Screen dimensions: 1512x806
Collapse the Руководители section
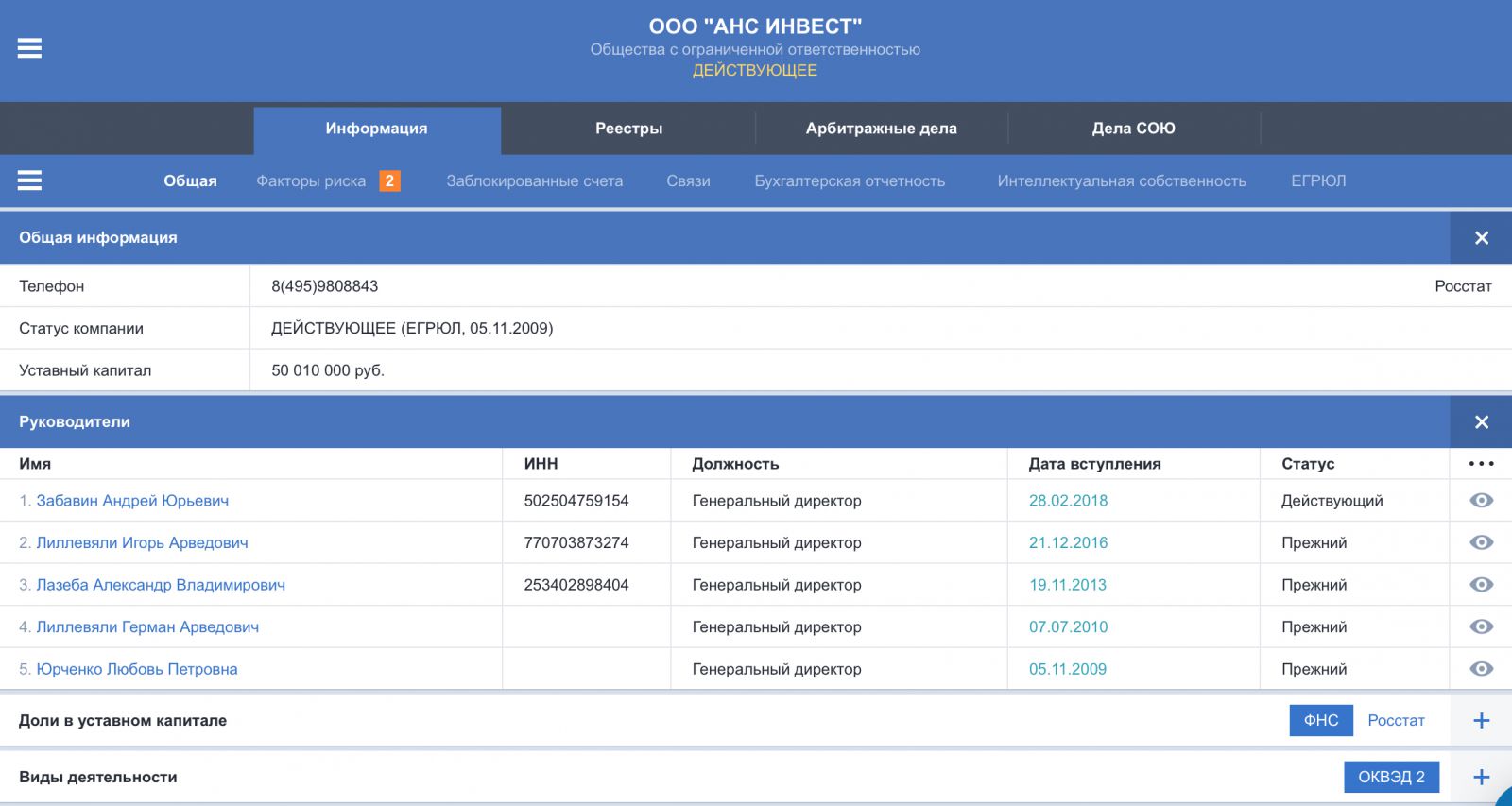(x=1481, y=422)
